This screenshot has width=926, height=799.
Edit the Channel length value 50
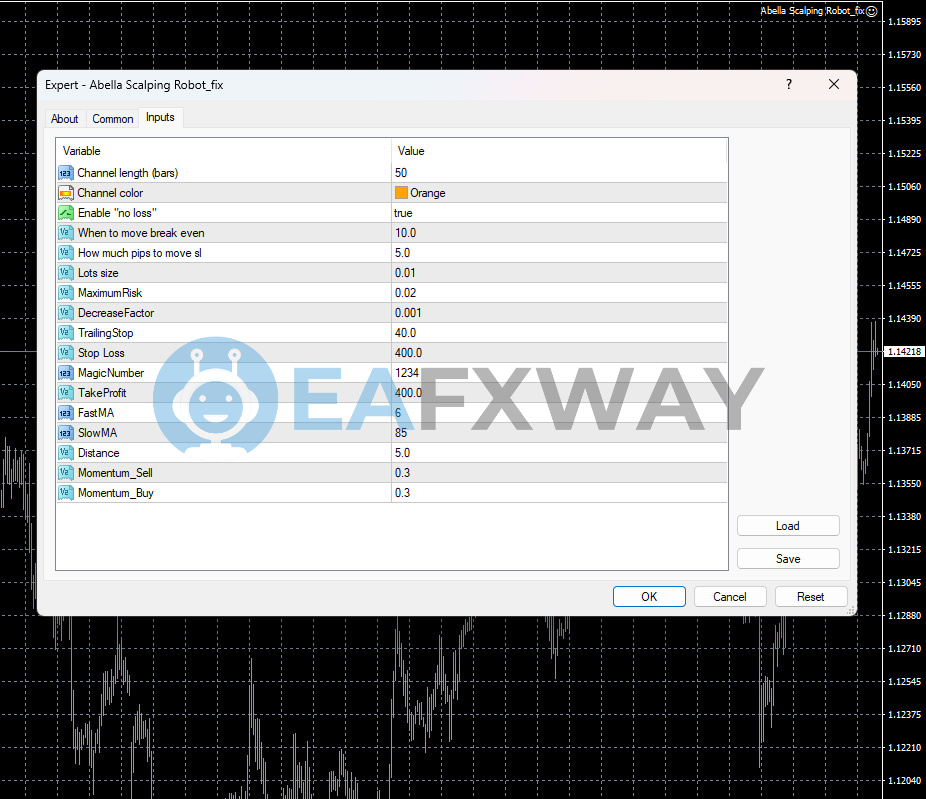(559, 173)
